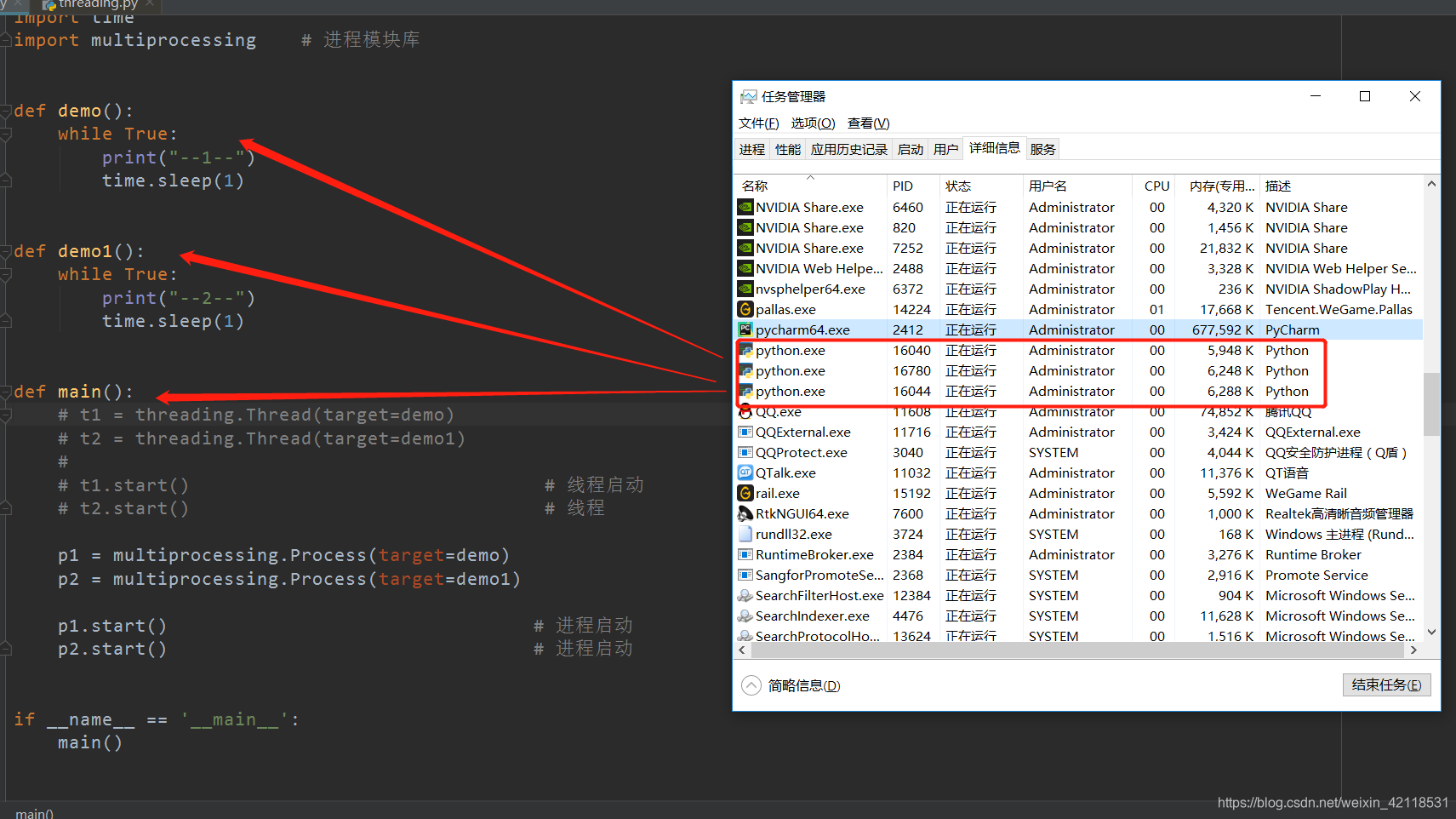Click the NVIDIA Share.exe icon with PID 820
Screen dimensions: 1456x819
745,227
